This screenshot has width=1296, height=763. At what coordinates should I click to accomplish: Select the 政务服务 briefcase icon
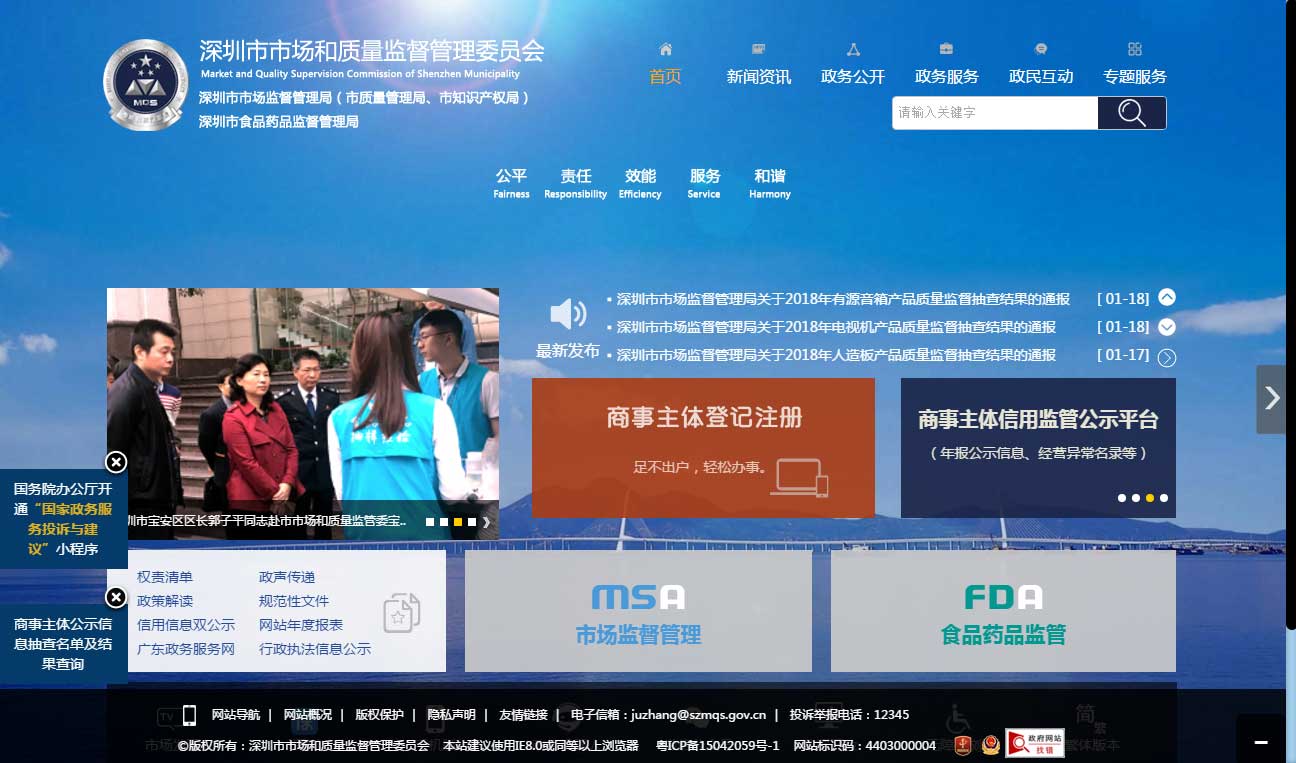pyautogui.click(x=945, y=47)
